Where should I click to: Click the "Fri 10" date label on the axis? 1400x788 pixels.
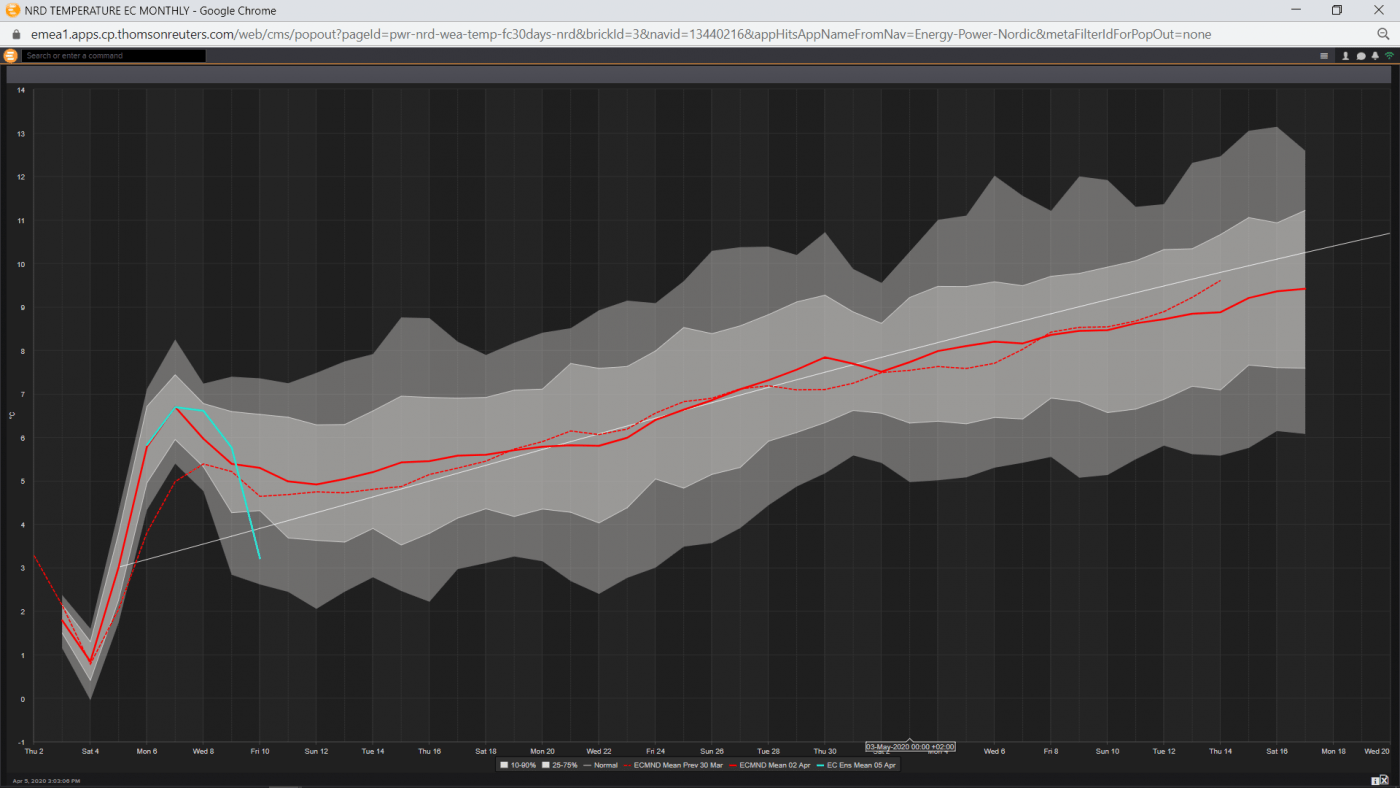tap(260, 751)
